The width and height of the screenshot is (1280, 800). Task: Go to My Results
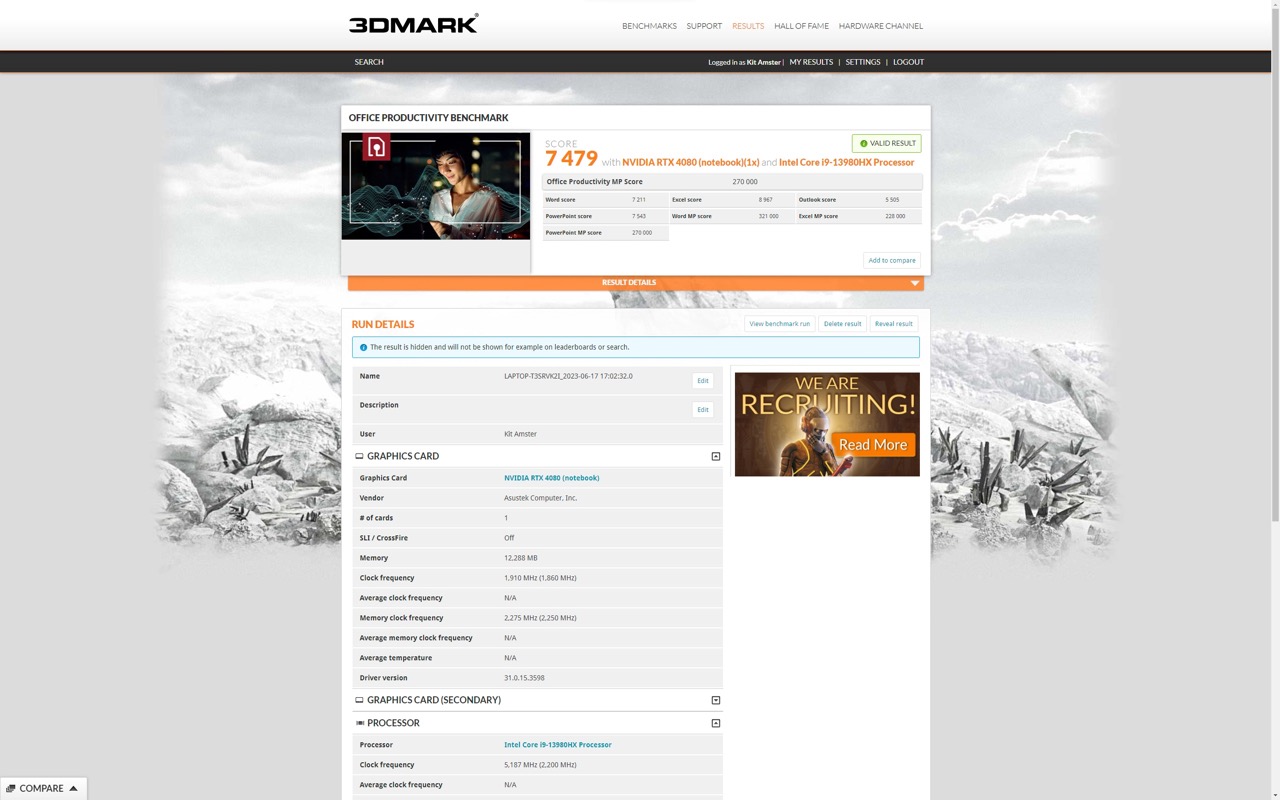(811, 62)
